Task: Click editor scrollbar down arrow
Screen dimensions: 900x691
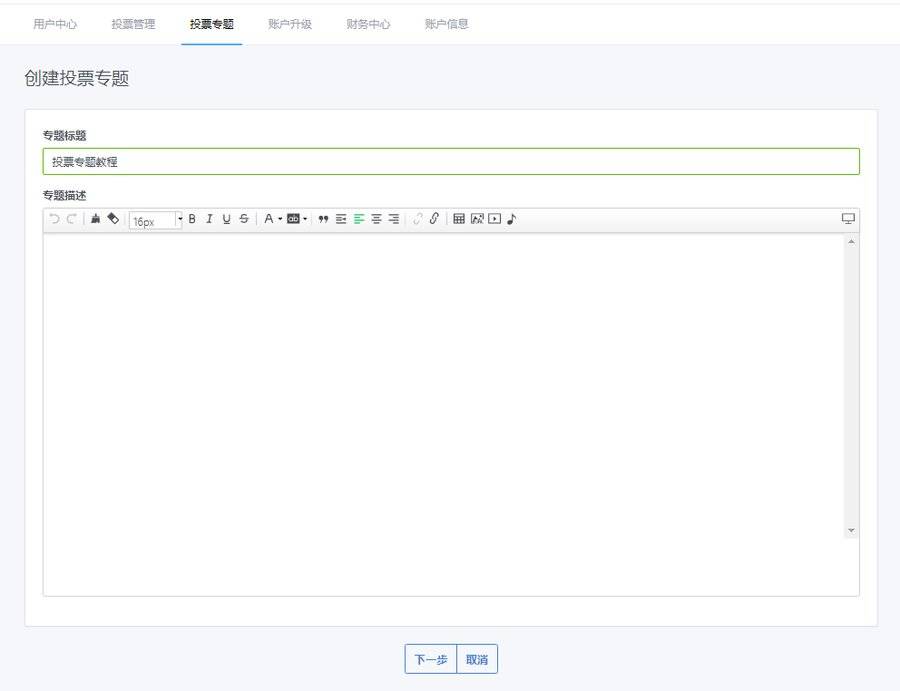Action: tap(851, 531)
